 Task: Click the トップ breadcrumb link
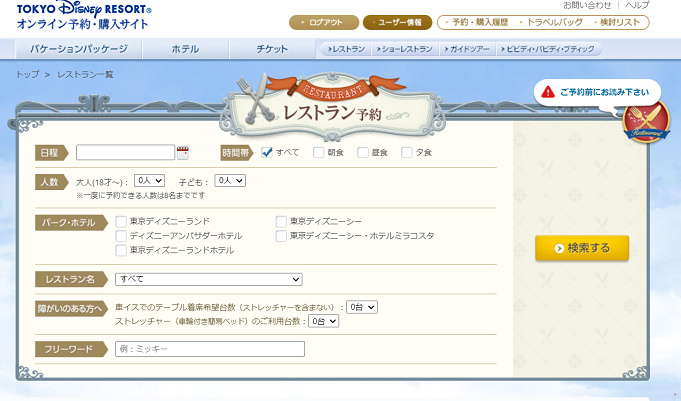point(27,75)
